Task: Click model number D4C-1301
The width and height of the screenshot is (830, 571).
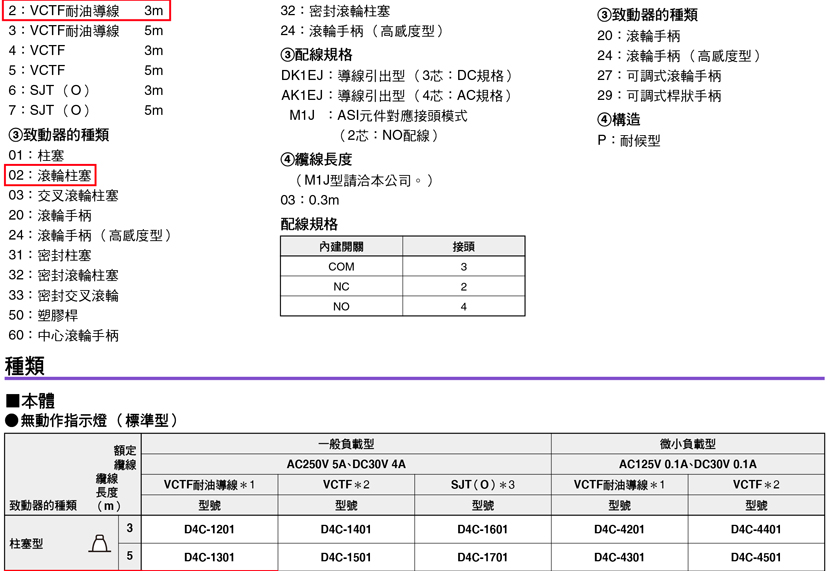Action: pyautogui.click(x=209, y=557)
